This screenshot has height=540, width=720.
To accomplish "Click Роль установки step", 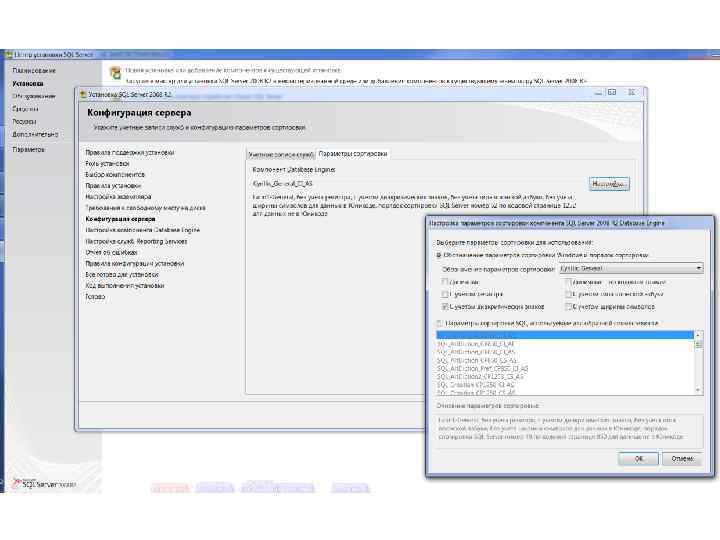I will (107, 163).
